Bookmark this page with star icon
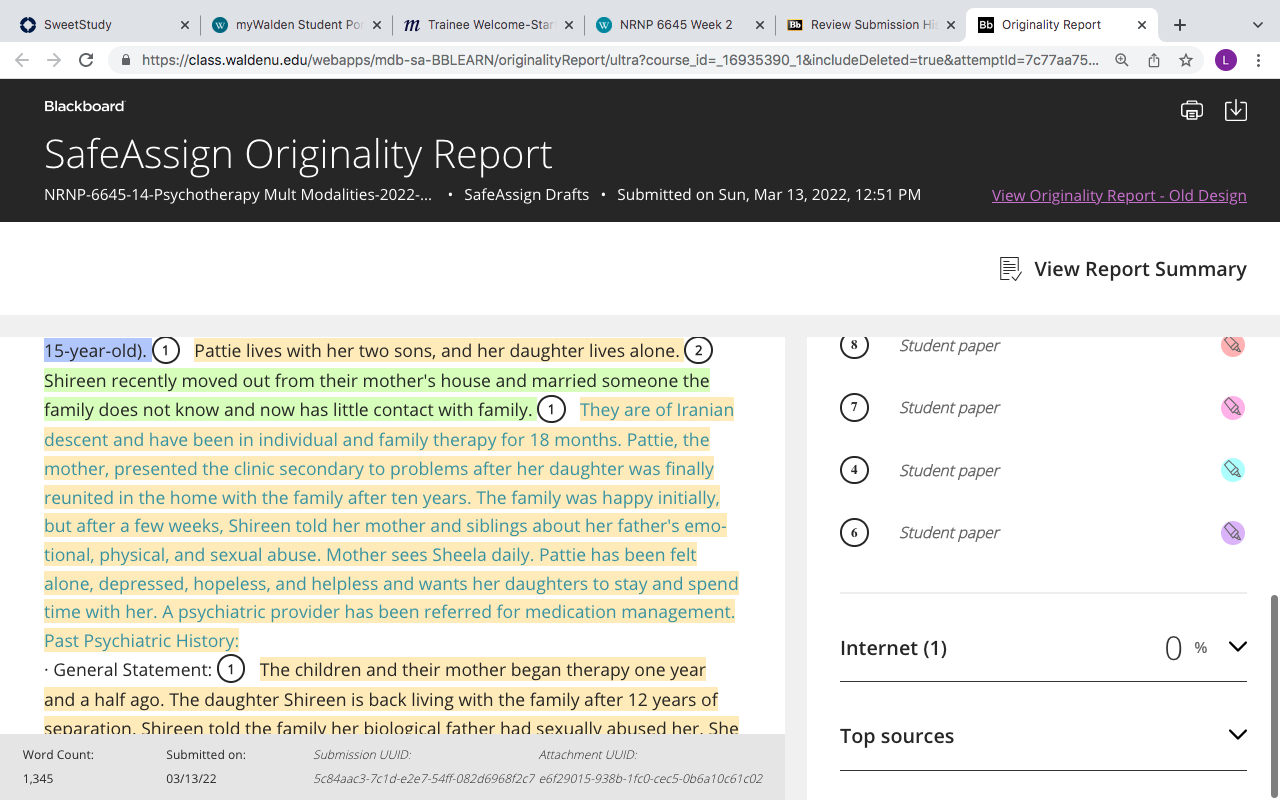The image size is (1280, 800). coord(1186,60)
